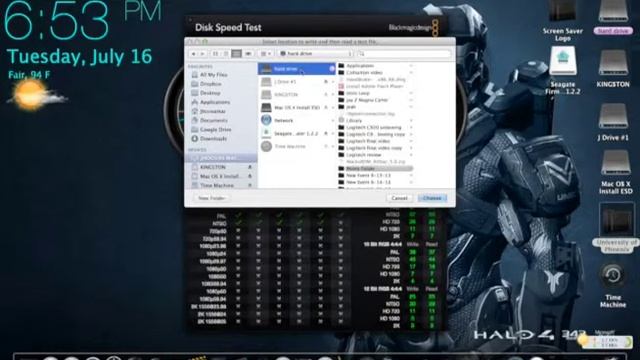Click Cancel in the file dialog

(x=399, y=198)
